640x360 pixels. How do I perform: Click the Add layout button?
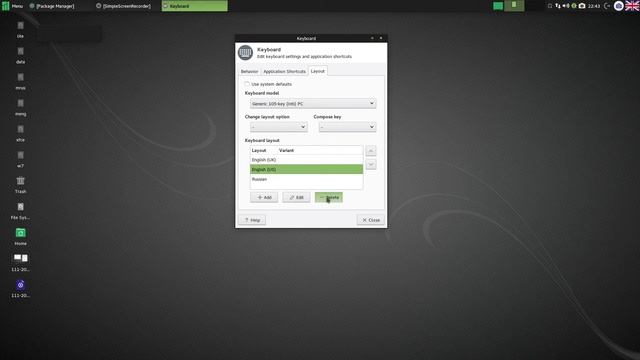[x=264, y=198]
